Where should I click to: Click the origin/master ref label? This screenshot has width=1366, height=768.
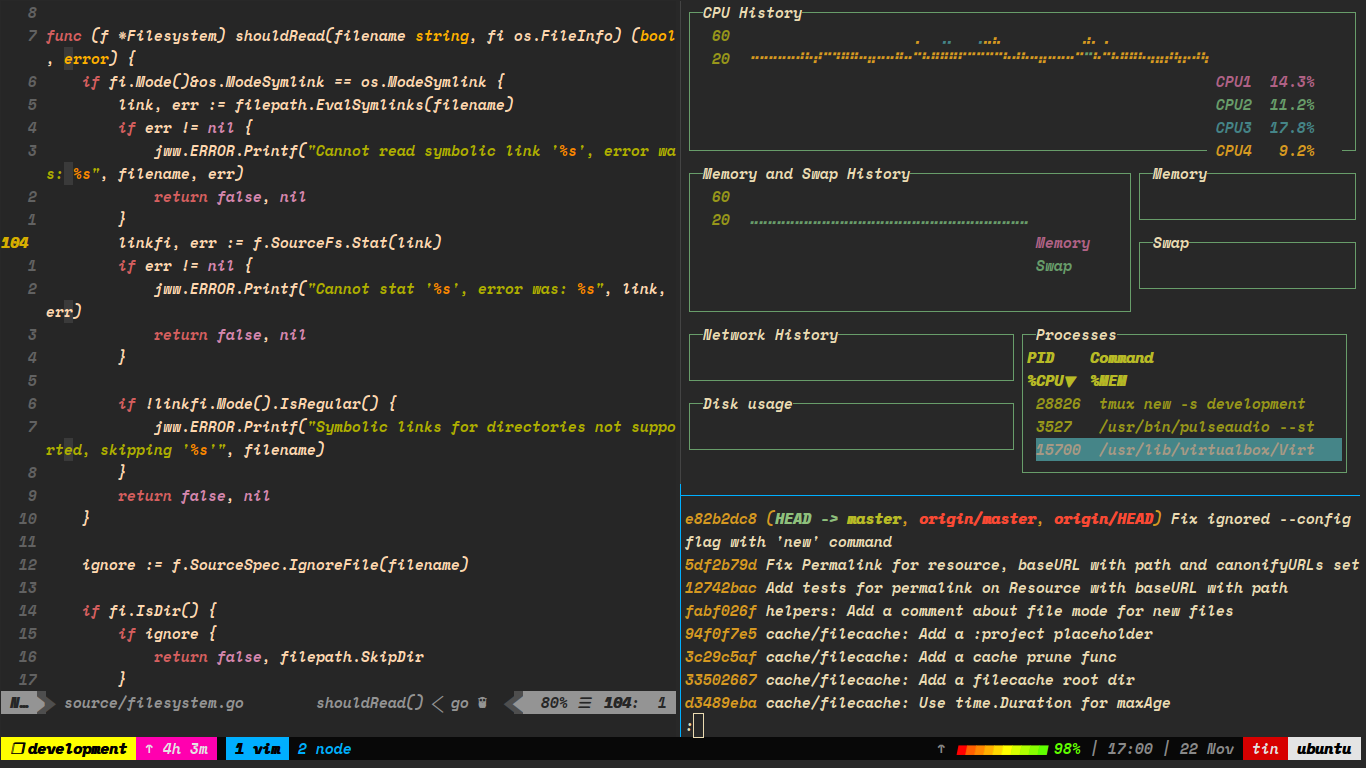coord(977,519)
